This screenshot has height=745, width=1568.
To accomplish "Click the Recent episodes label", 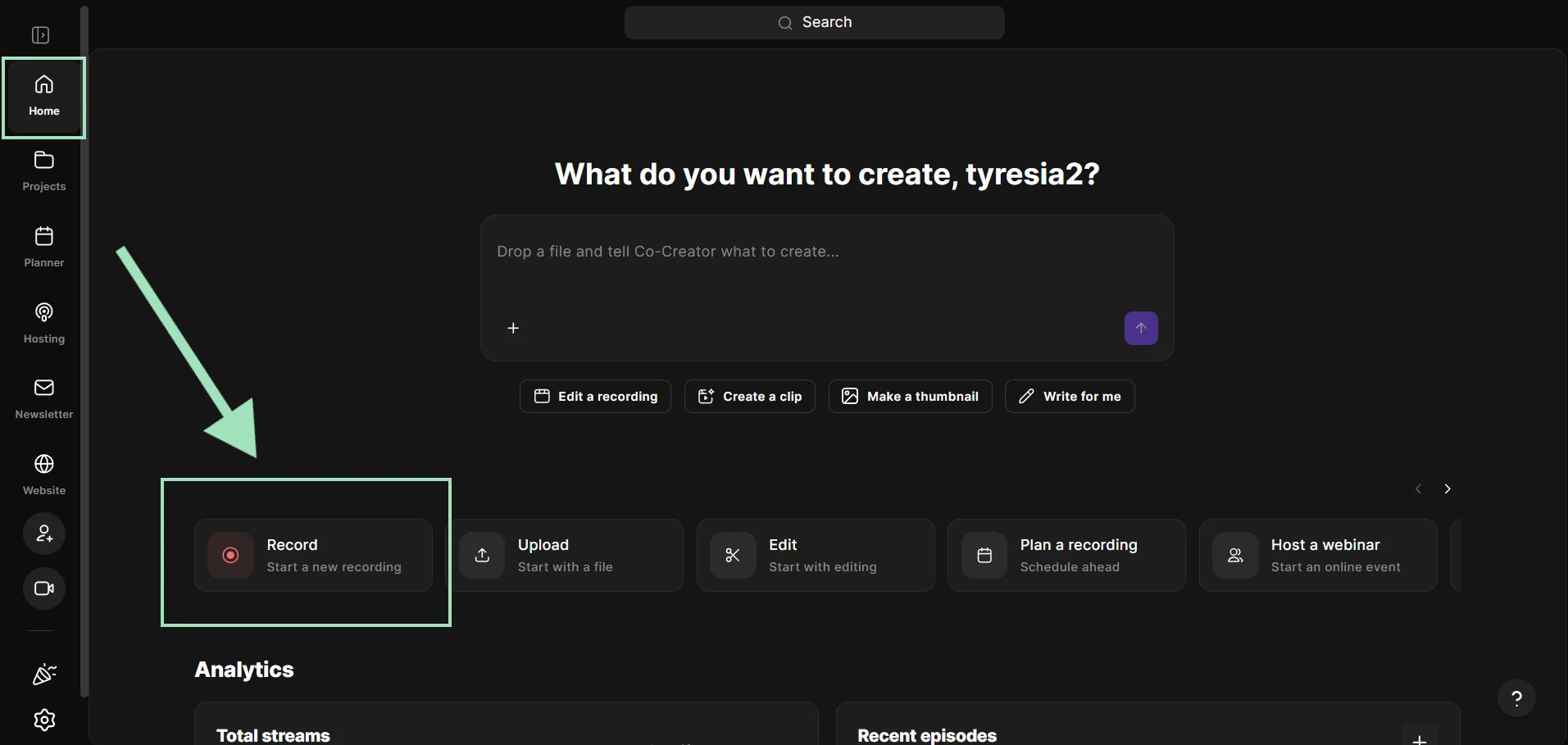I will click(x=927, y=735).
